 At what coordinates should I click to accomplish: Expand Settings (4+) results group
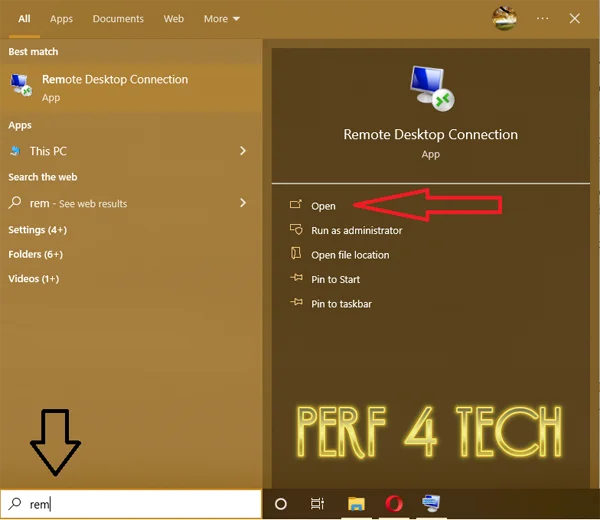(38, 230)
